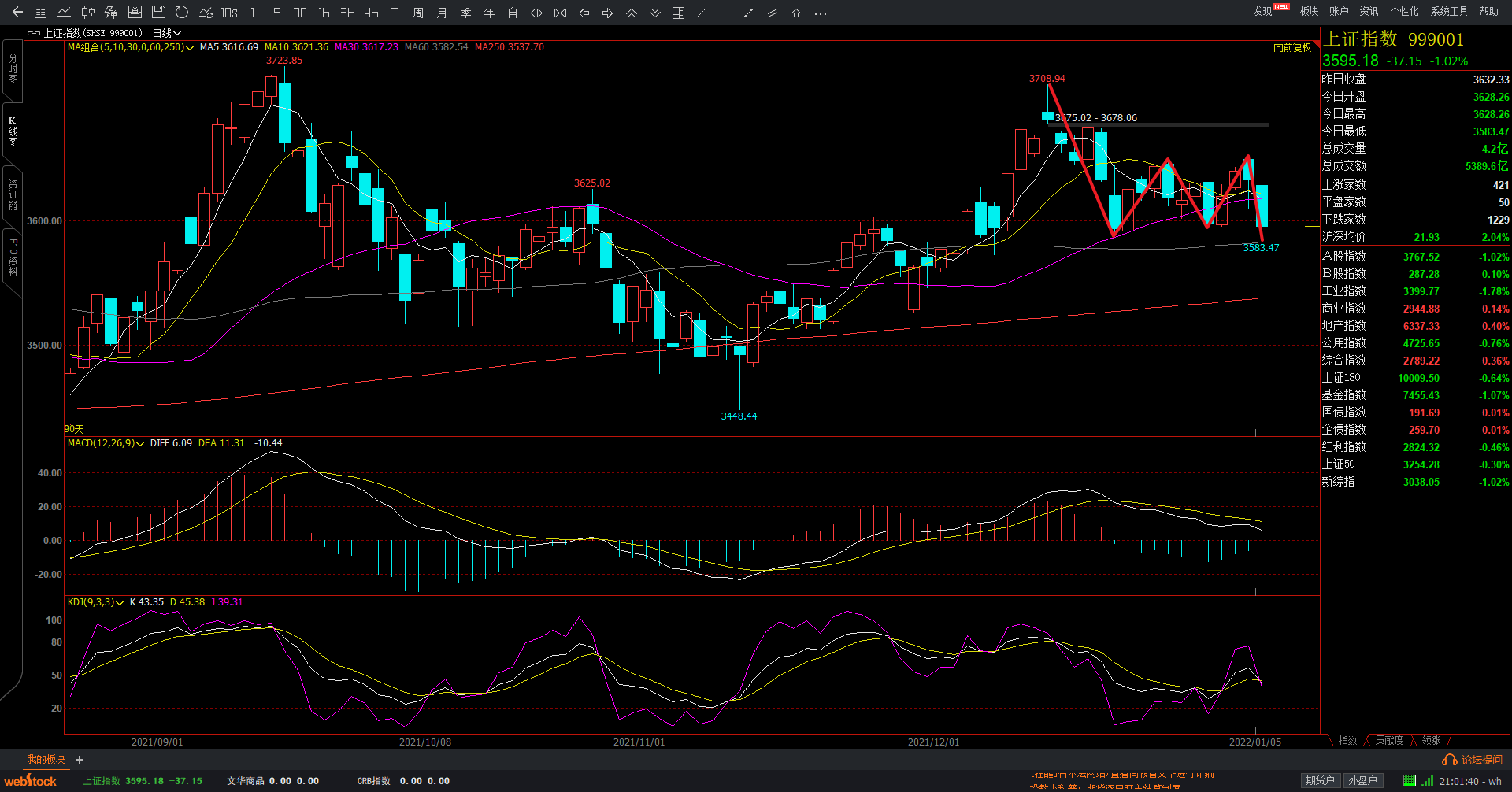Select the custom (自) period icon
Viewport: 1512px width, 792px height.
click(513, 13)
